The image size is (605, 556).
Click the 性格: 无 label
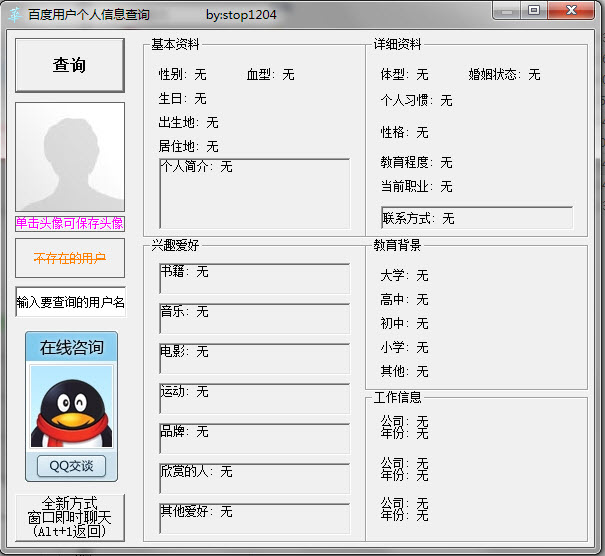click(x=404, y=132)
